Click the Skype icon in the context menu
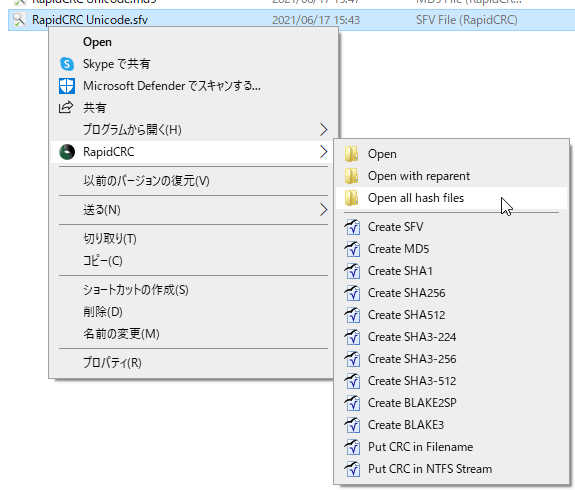 click(67, 64)
